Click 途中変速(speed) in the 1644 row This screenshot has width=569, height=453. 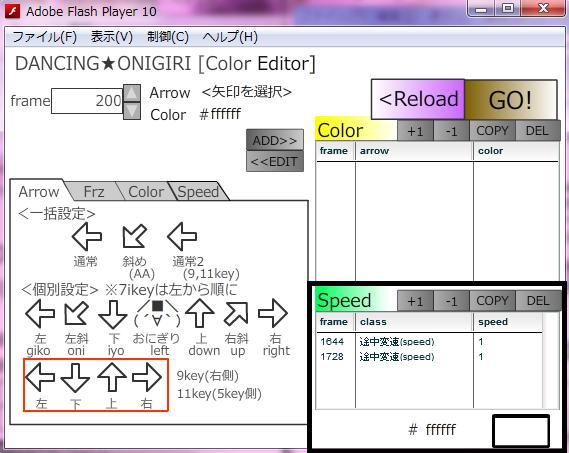tap(397, 342)
